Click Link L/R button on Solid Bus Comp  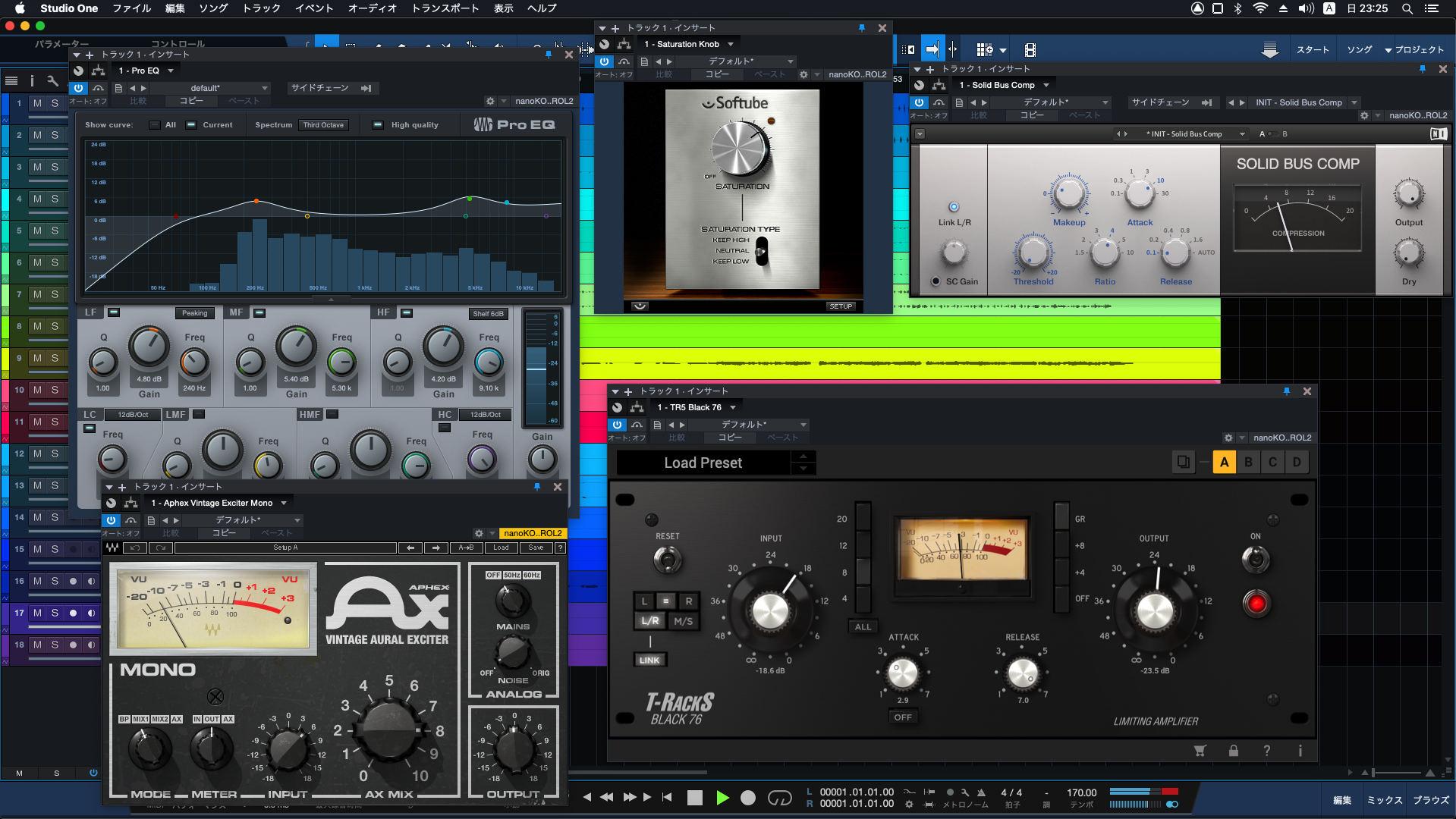(954, 207)
